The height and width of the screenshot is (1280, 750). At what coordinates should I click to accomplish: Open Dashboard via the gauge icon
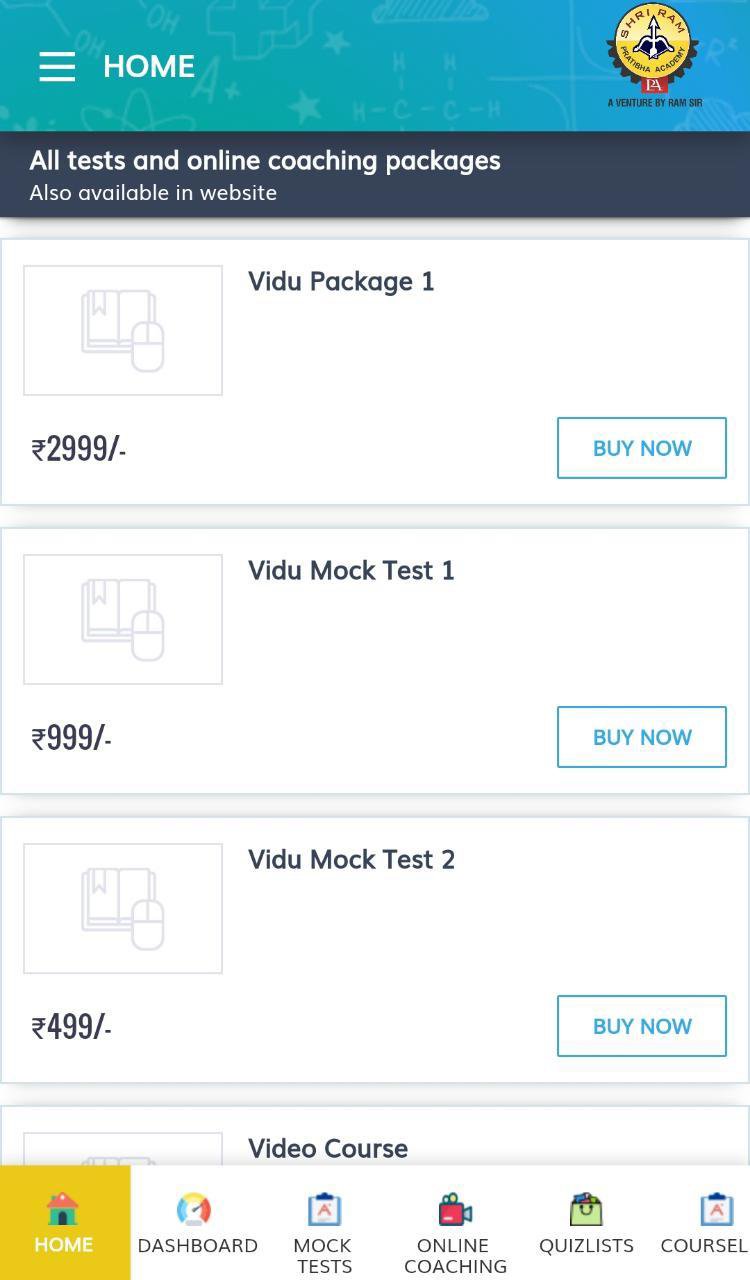tap(194, 1209)
